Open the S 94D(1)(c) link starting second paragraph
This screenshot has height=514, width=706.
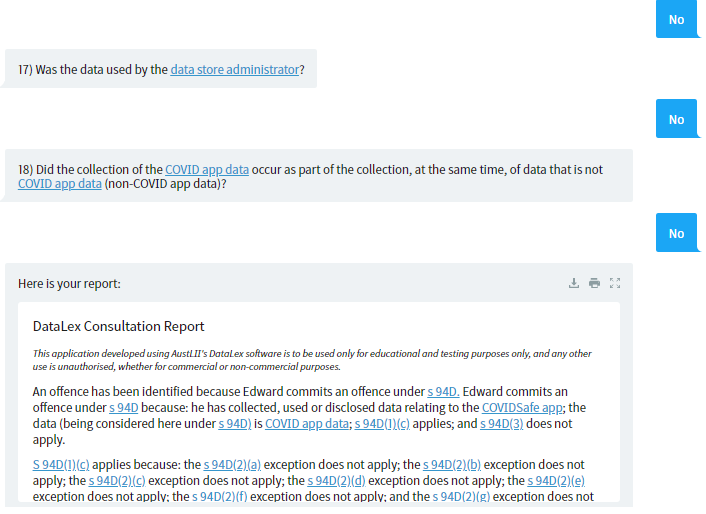(61, 465)
